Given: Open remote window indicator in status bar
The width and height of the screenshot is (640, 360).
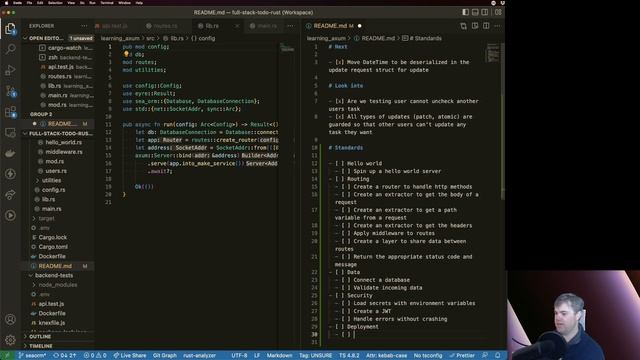Looking at the screenshot, I should coord(7,356).
